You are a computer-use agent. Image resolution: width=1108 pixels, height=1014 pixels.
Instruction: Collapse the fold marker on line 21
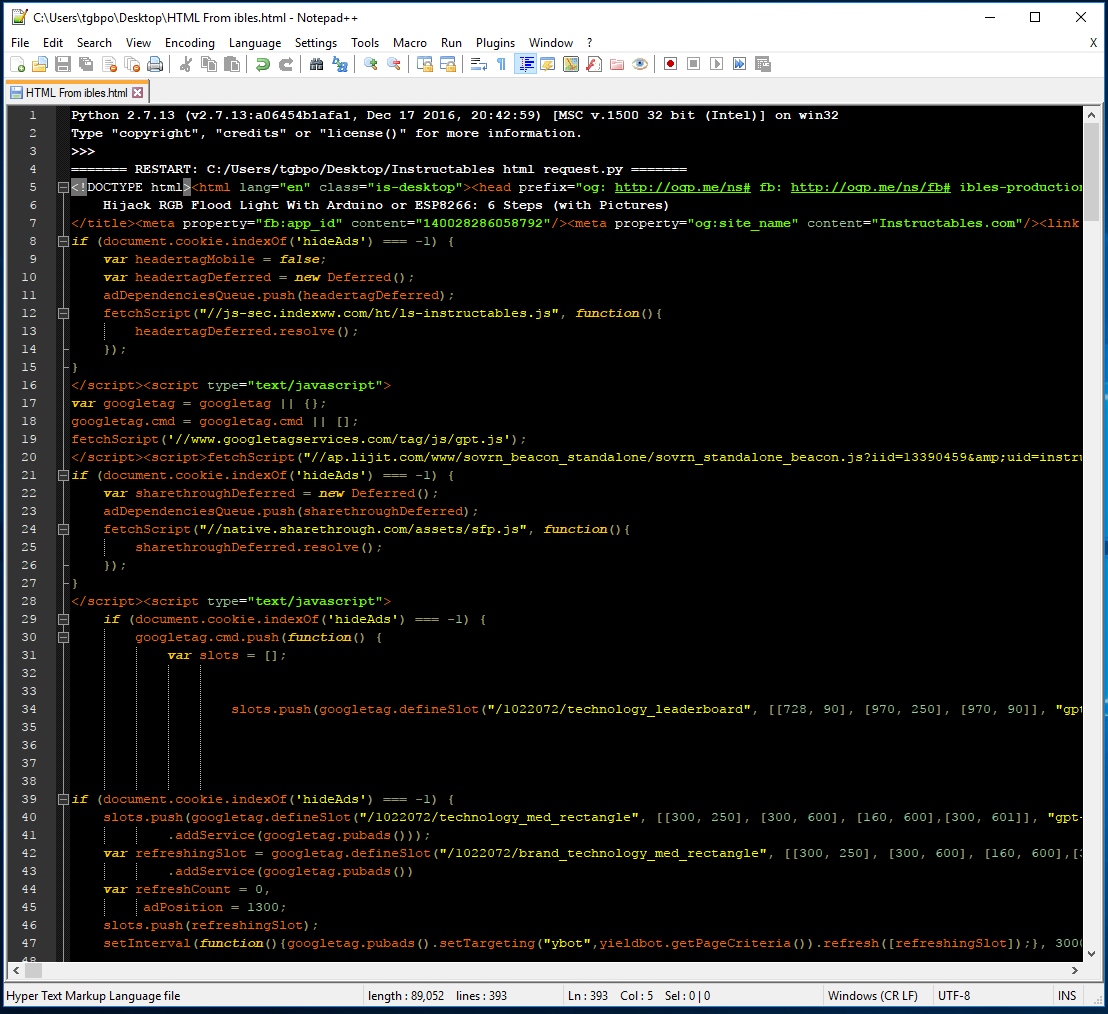click(63, 475)
